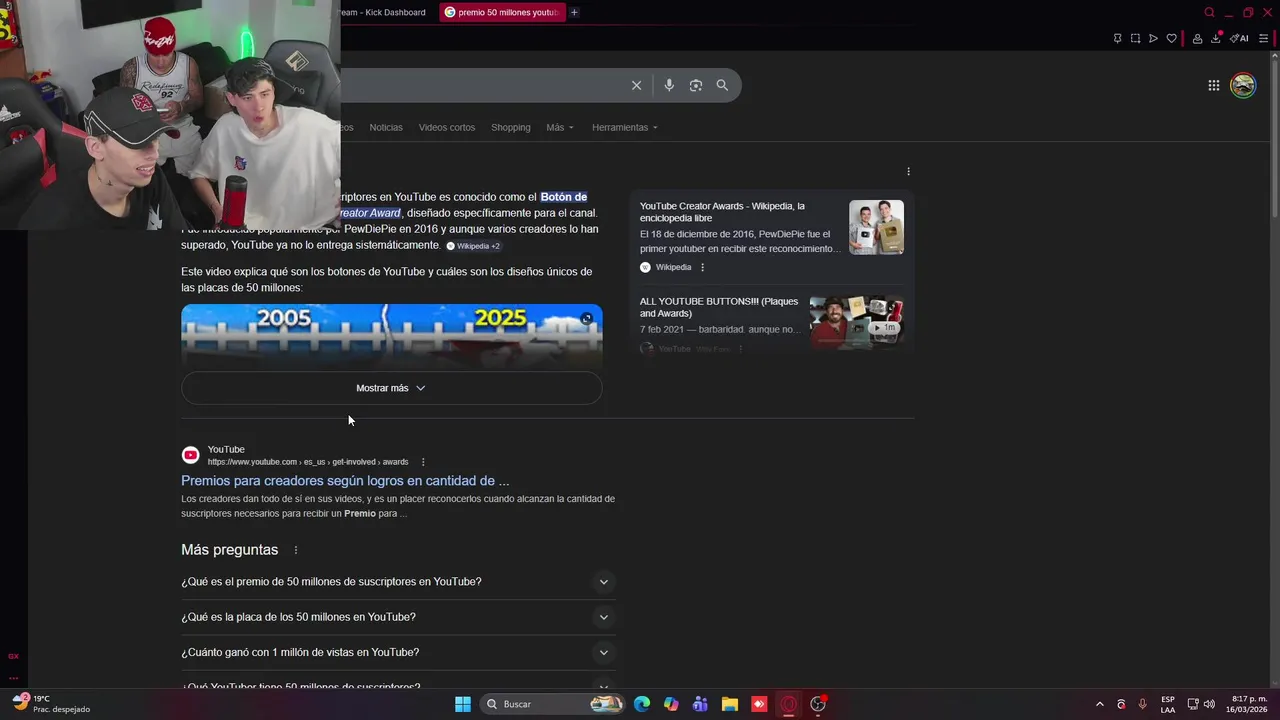Show hidden system tray icons
1280x720 pixels.
1100,704
